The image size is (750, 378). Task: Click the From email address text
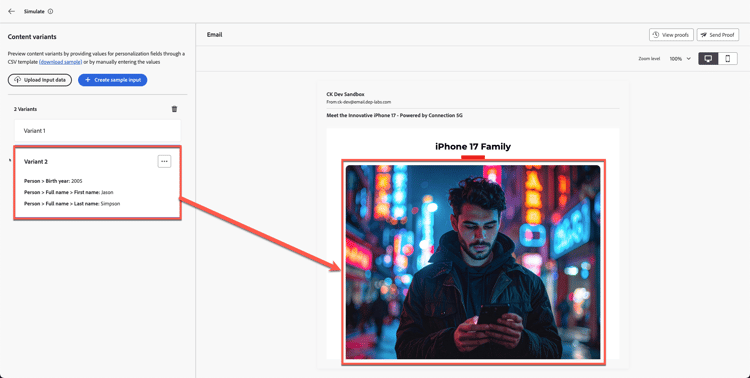click(x=359, y=102)
